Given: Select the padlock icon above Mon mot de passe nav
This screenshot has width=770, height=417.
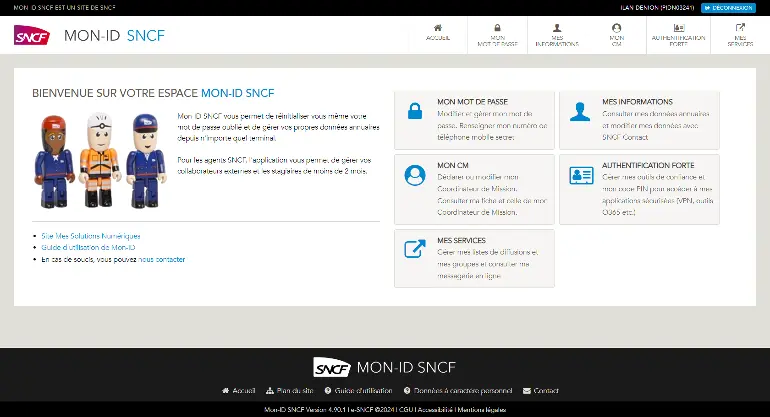Looking at the screenshot, I should [497, 28].
